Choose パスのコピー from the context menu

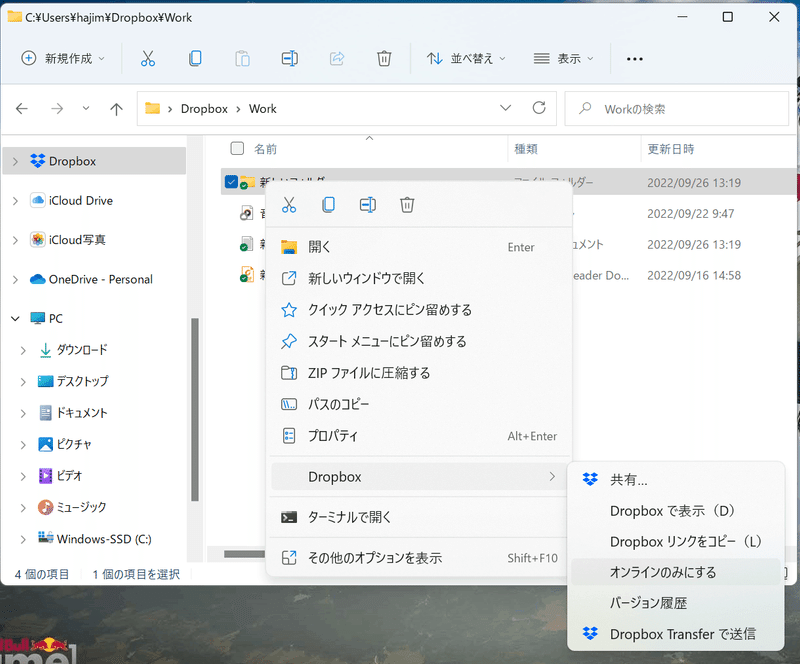[418, 404]
